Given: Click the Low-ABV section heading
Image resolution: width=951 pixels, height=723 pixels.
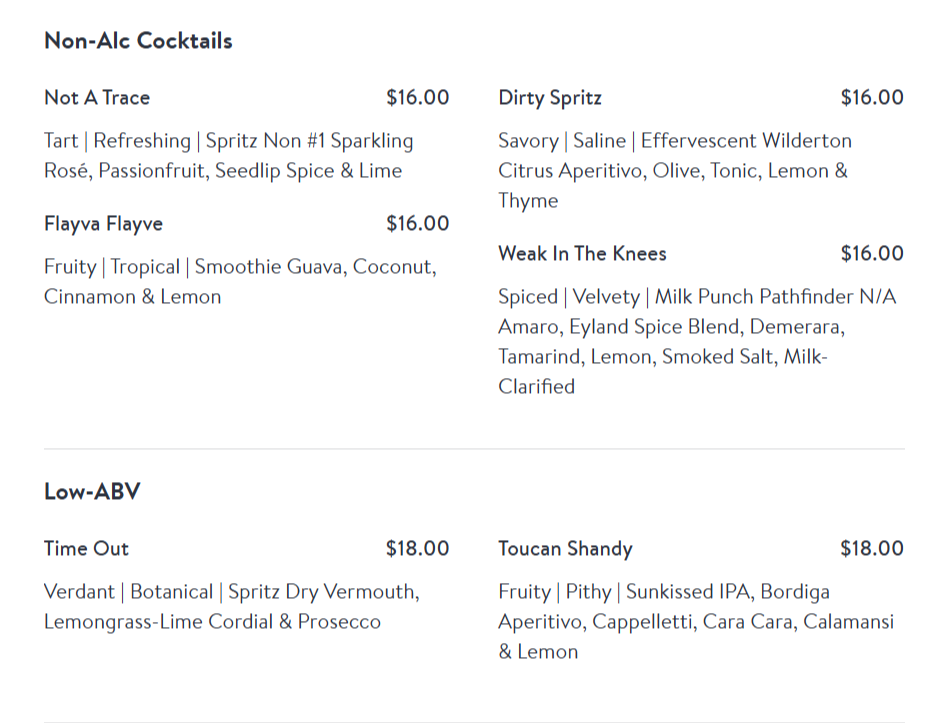Looking at the screenshot, I should (92, 492).
